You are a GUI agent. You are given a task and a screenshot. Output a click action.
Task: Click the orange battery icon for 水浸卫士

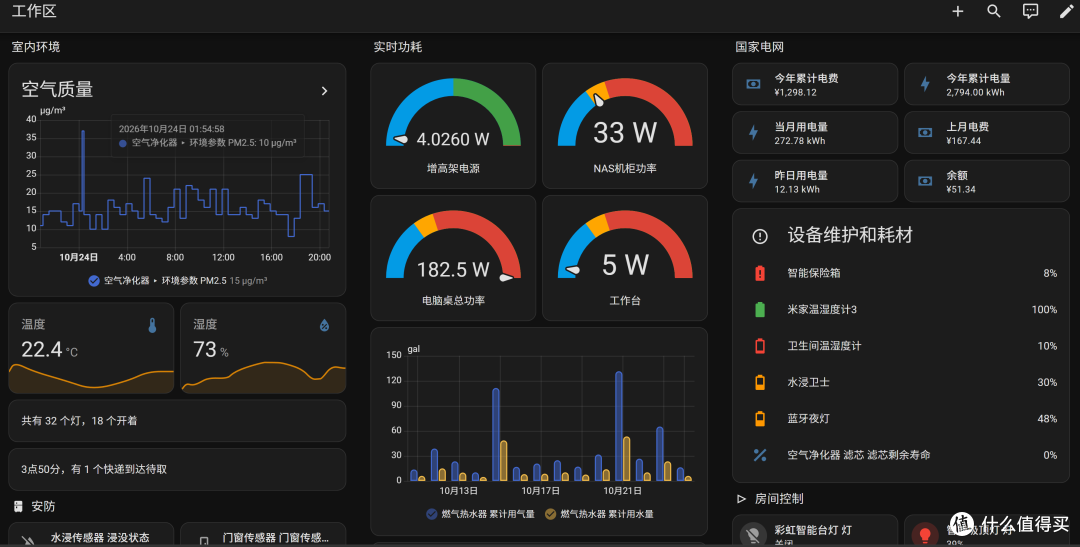[x=760, y=382]
